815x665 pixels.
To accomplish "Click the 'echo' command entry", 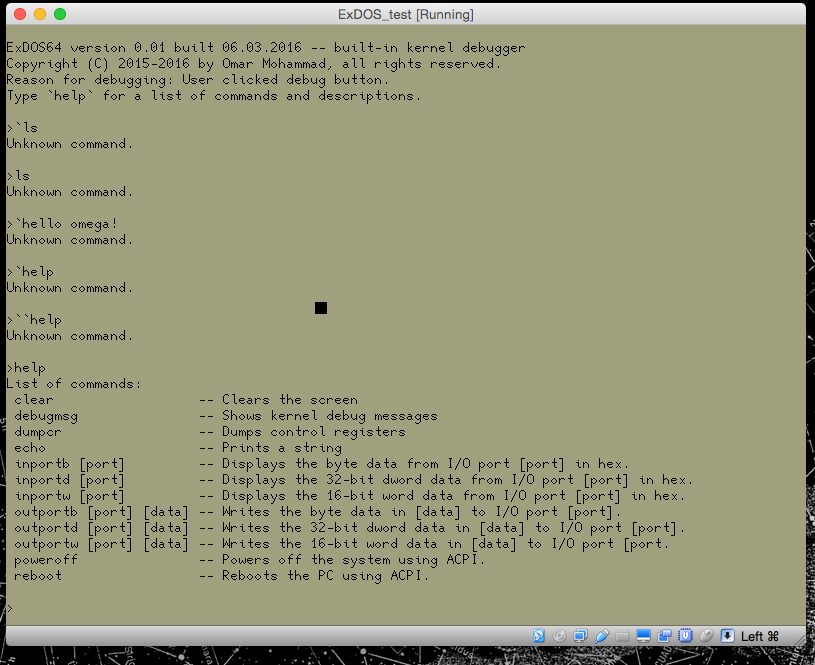I will point(30,448).
